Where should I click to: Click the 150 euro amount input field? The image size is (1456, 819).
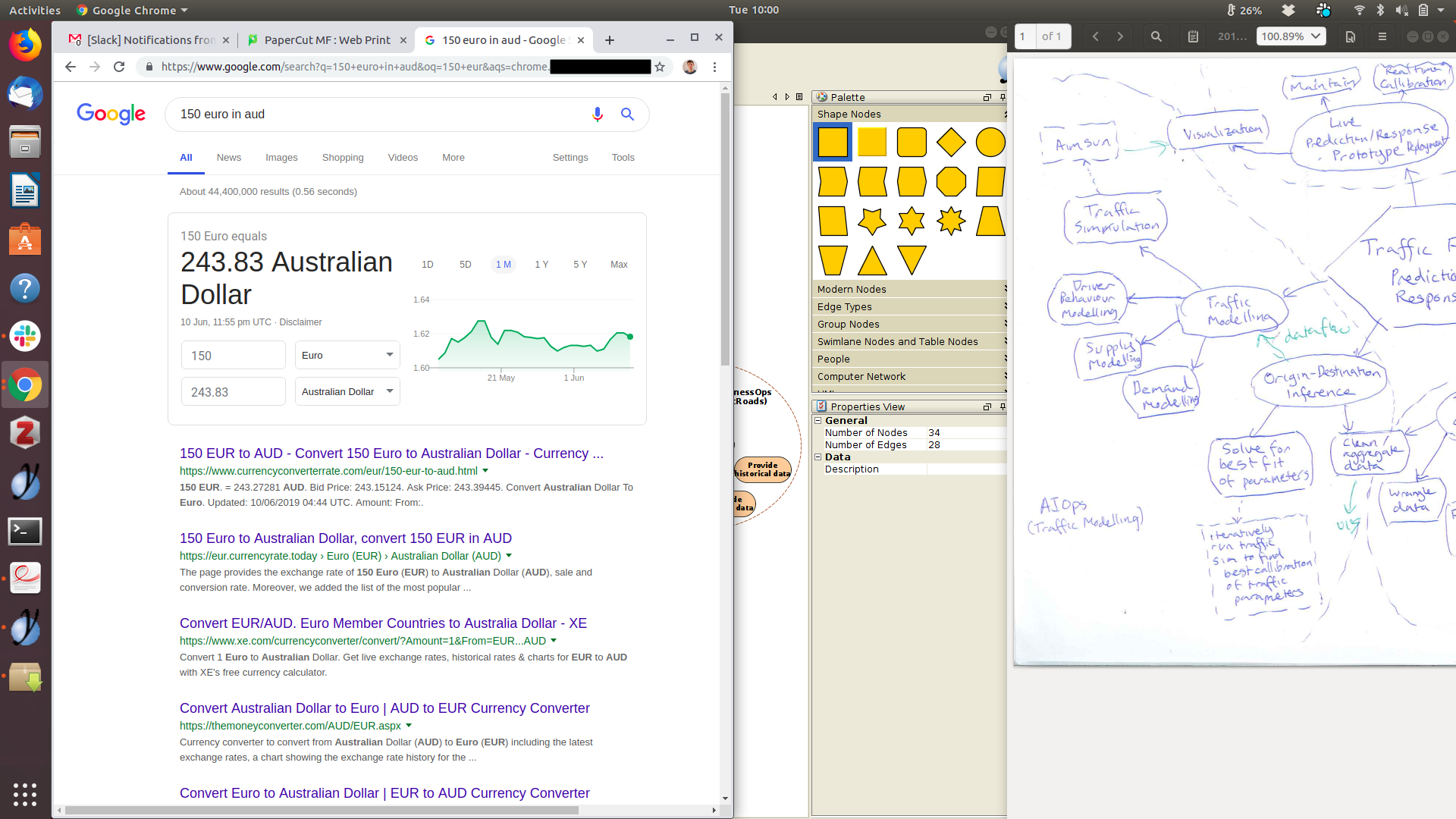[233, 355]
